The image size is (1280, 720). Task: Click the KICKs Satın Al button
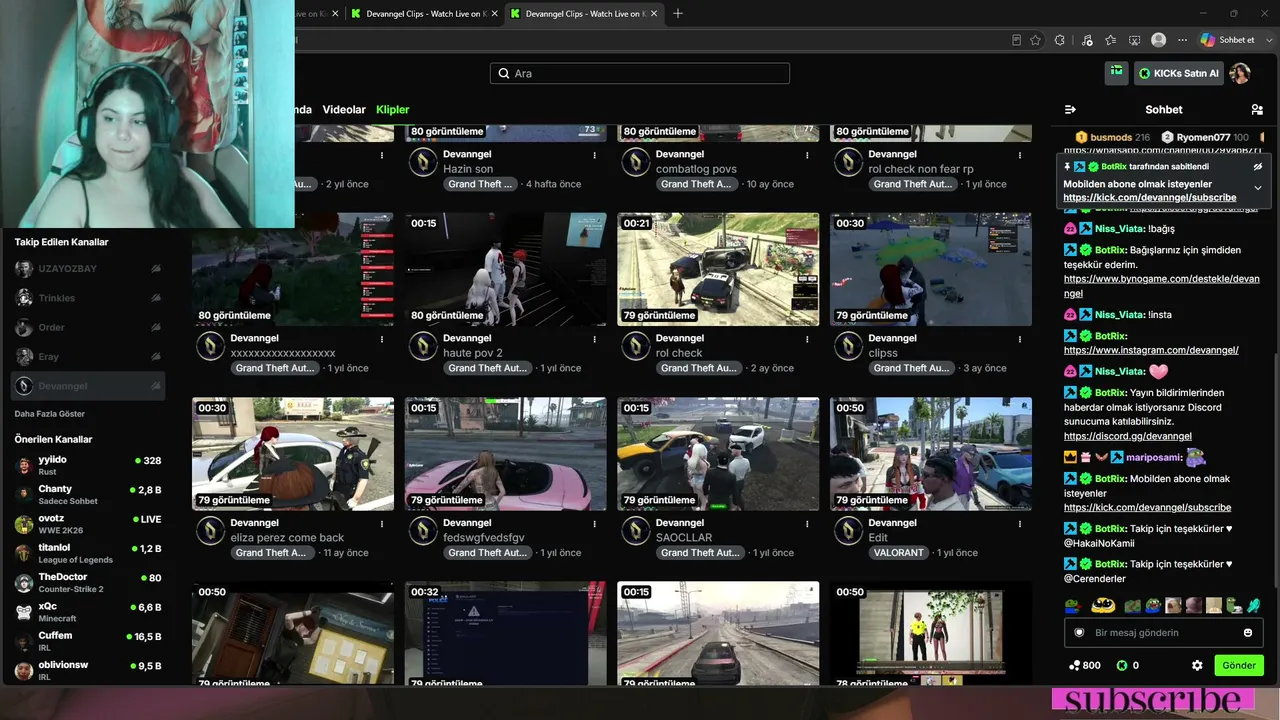(1178, 73)
